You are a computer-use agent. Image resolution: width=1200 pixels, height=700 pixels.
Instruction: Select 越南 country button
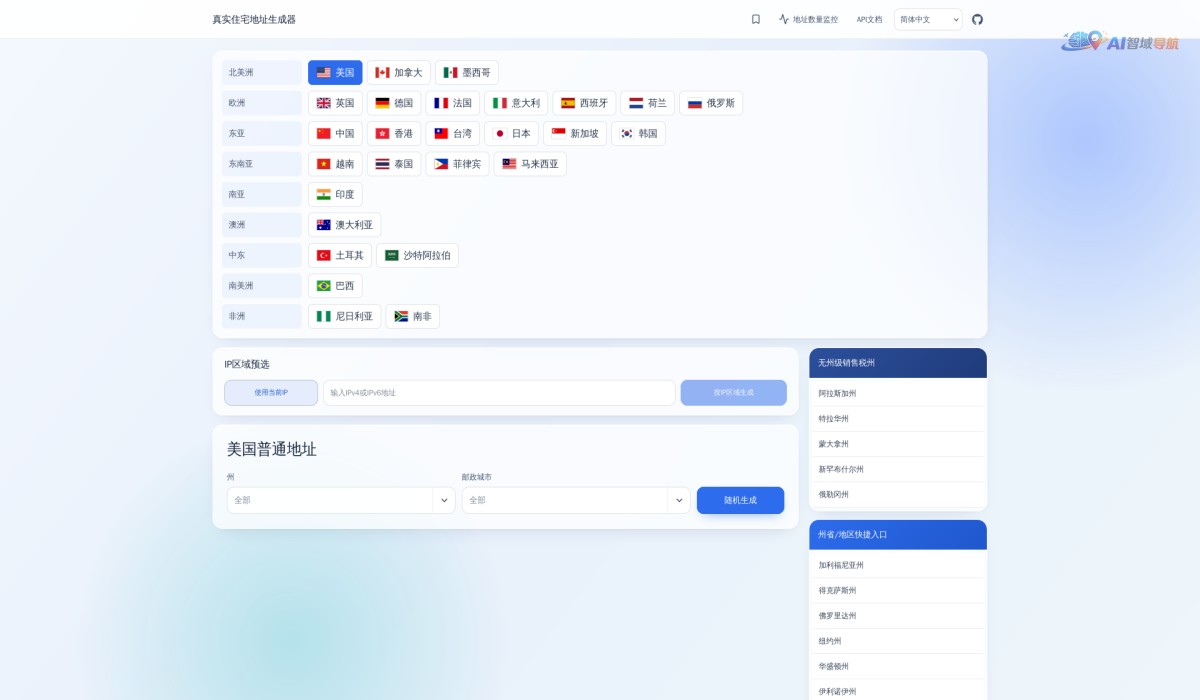[x=335, y=164]
